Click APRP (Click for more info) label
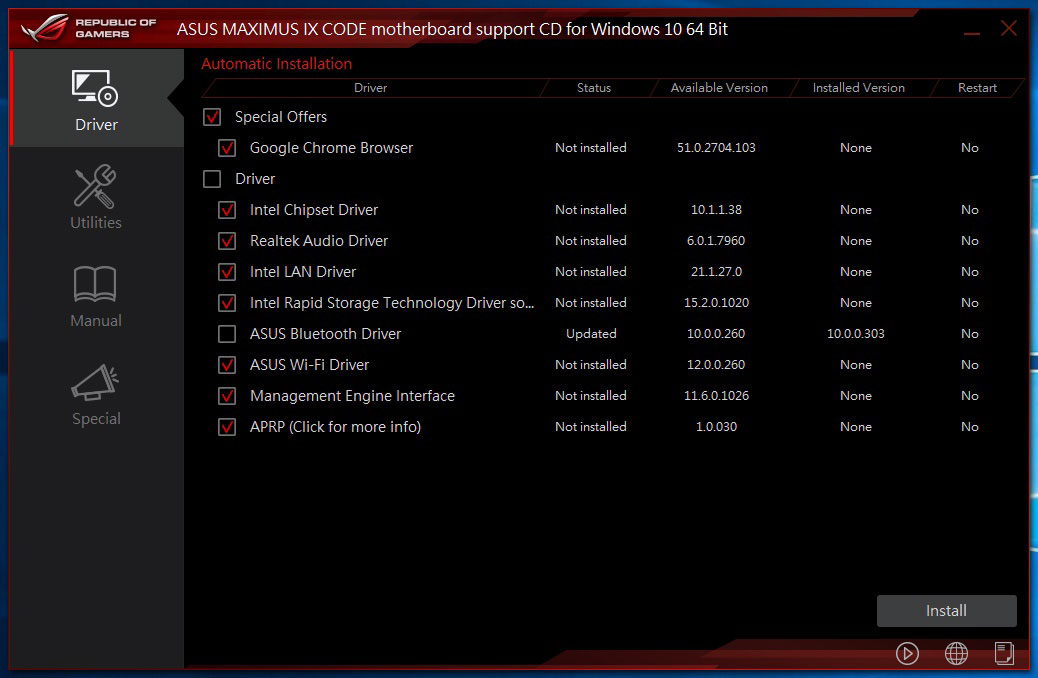This screenshot has width=1038, height=678. (x=335, y=427)
